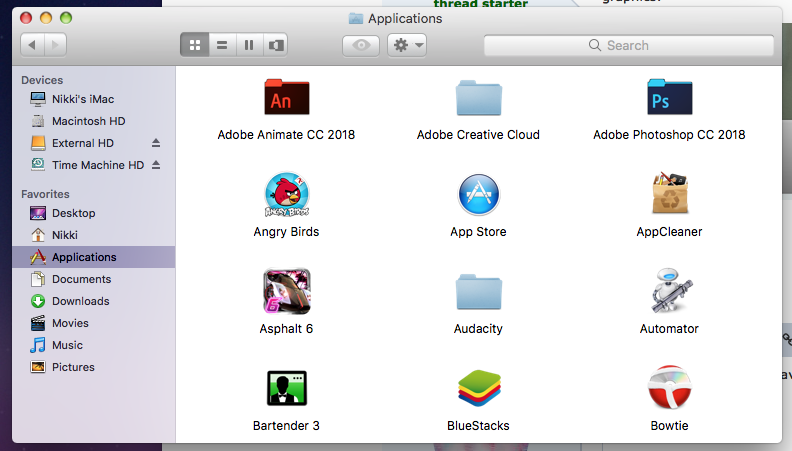Image resolution: width=792 pixels, height=451 pixels.
Task: Switch to column view
Action: coord(249,45)
